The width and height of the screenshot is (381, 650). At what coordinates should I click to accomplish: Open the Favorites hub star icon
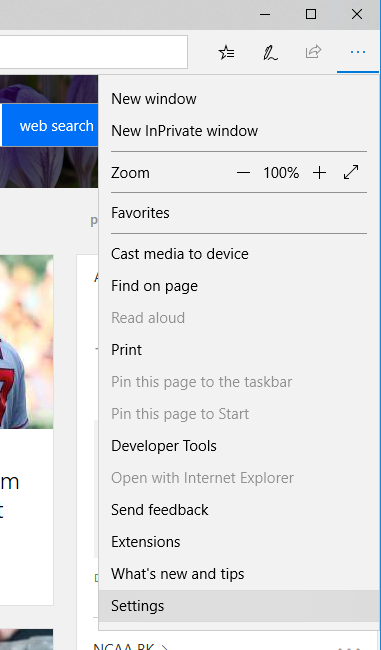226,53
